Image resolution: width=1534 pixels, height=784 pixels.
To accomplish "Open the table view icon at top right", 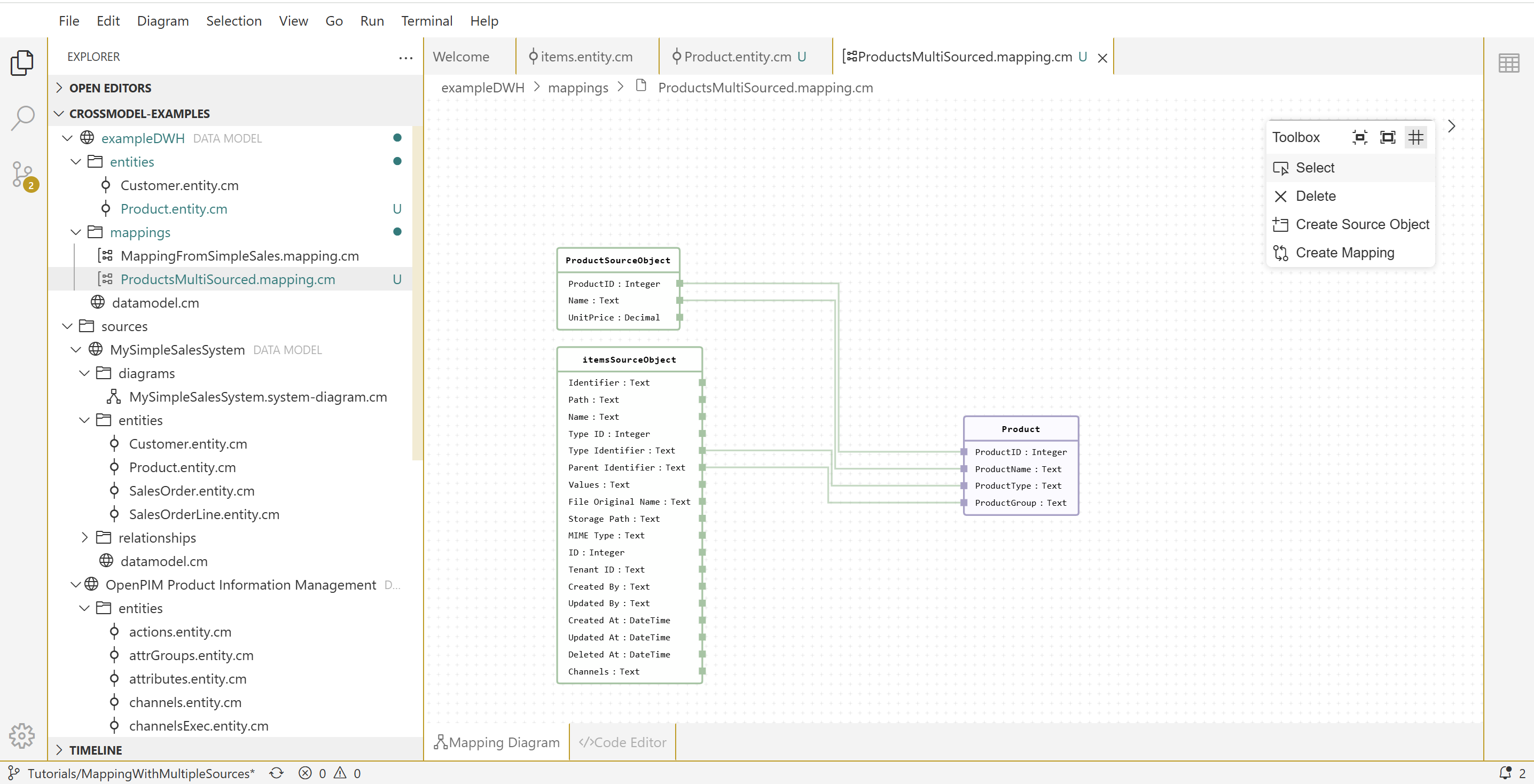I will (x=1508, y=62).
